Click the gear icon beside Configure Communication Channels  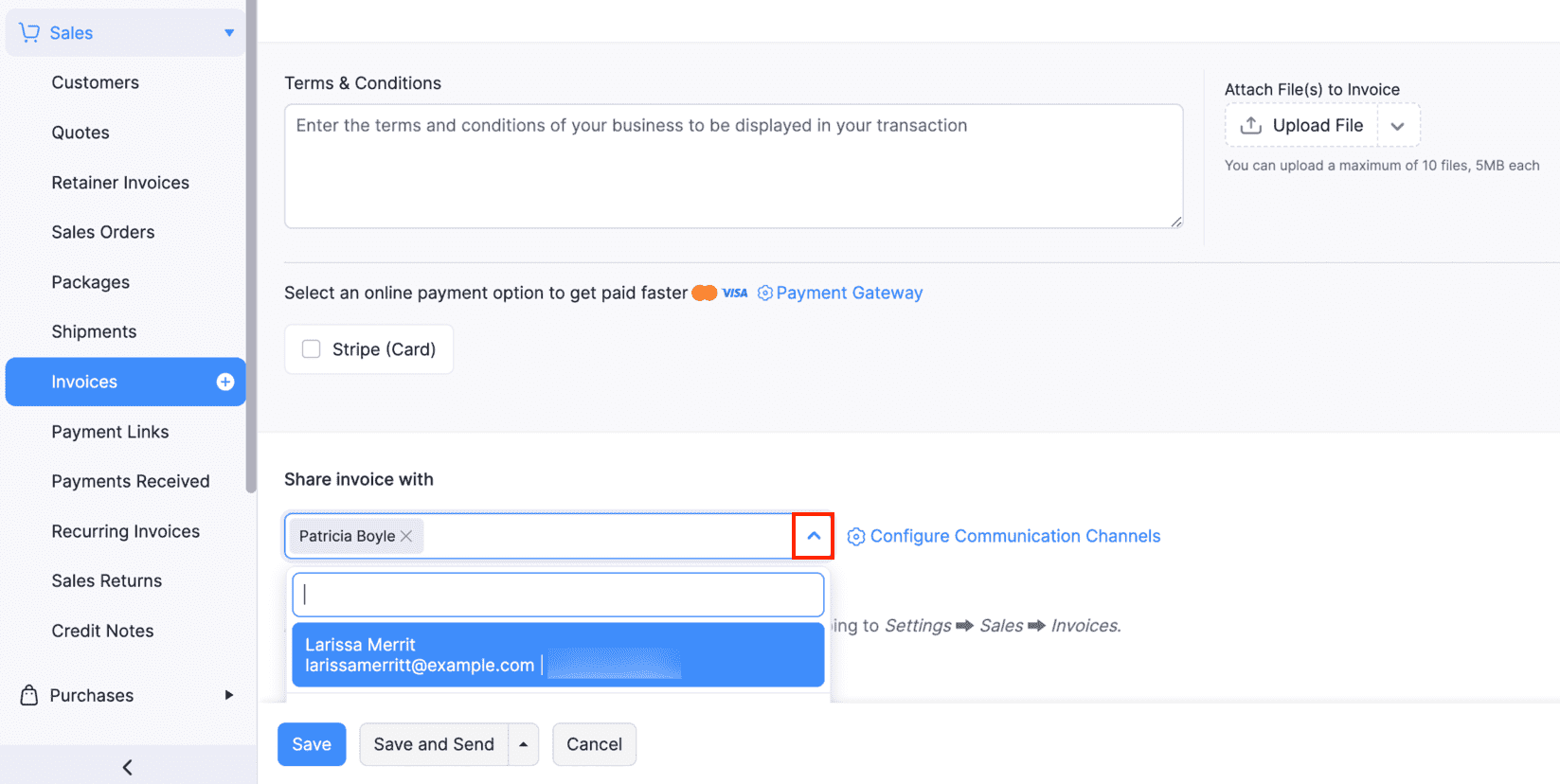(855, 536)
